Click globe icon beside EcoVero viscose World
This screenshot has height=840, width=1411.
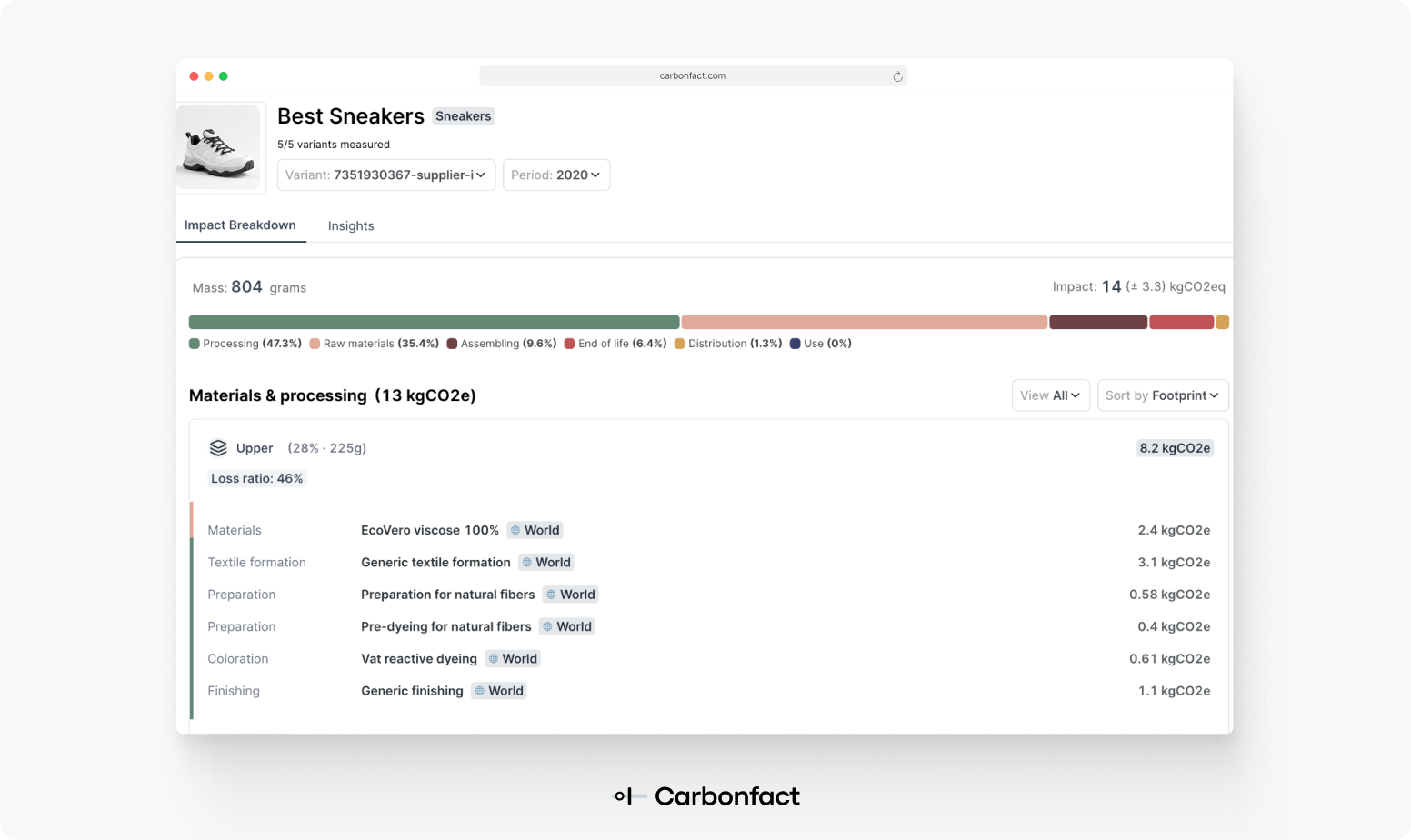[515, 530]
